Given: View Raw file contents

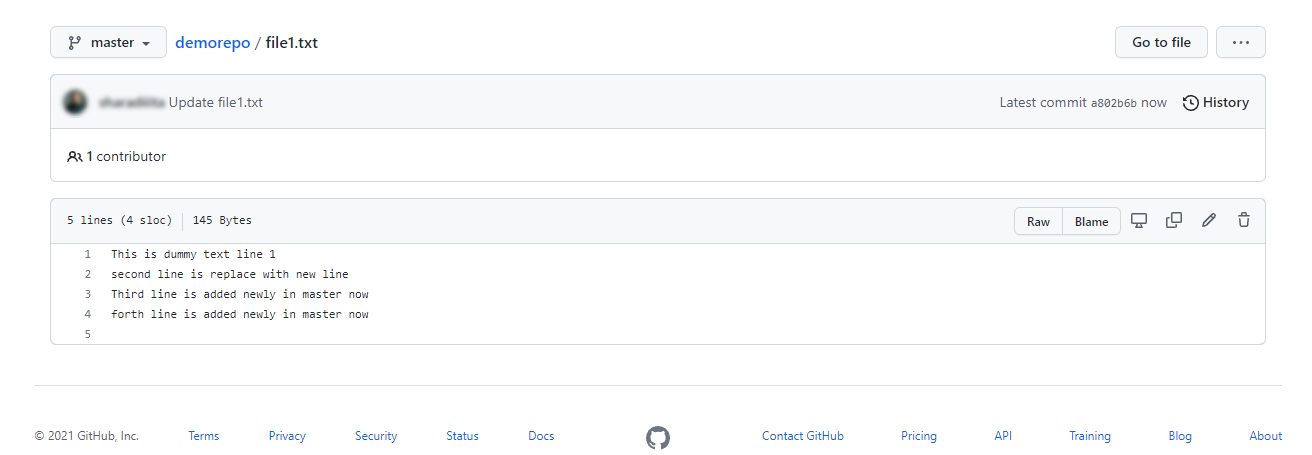Looking at the screenshot, I should point(1038,222).
